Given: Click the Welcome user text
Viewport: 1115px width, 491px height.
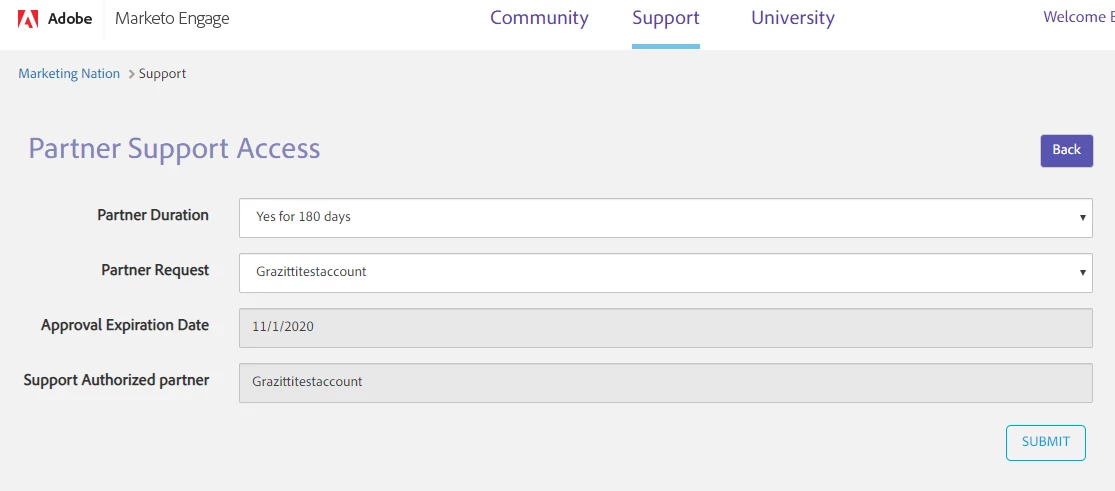Looking at the screenshot, I should 1079,17.
